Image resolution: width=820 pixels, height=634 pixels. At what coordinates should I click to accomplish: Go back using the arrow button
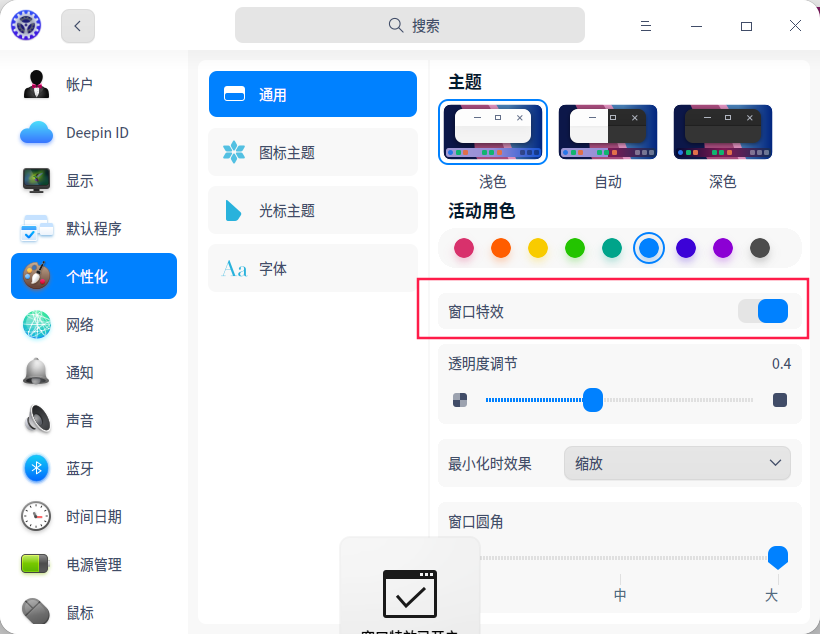pos(78,26)
